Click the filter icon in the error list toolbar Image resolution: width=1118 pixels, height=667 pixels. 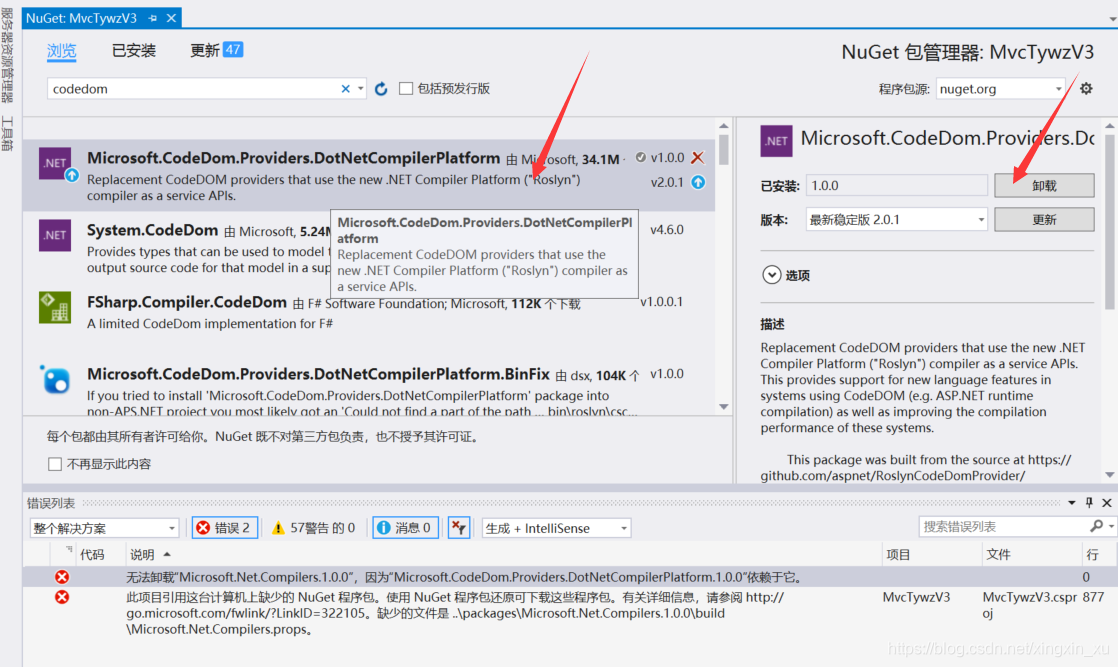459,527
